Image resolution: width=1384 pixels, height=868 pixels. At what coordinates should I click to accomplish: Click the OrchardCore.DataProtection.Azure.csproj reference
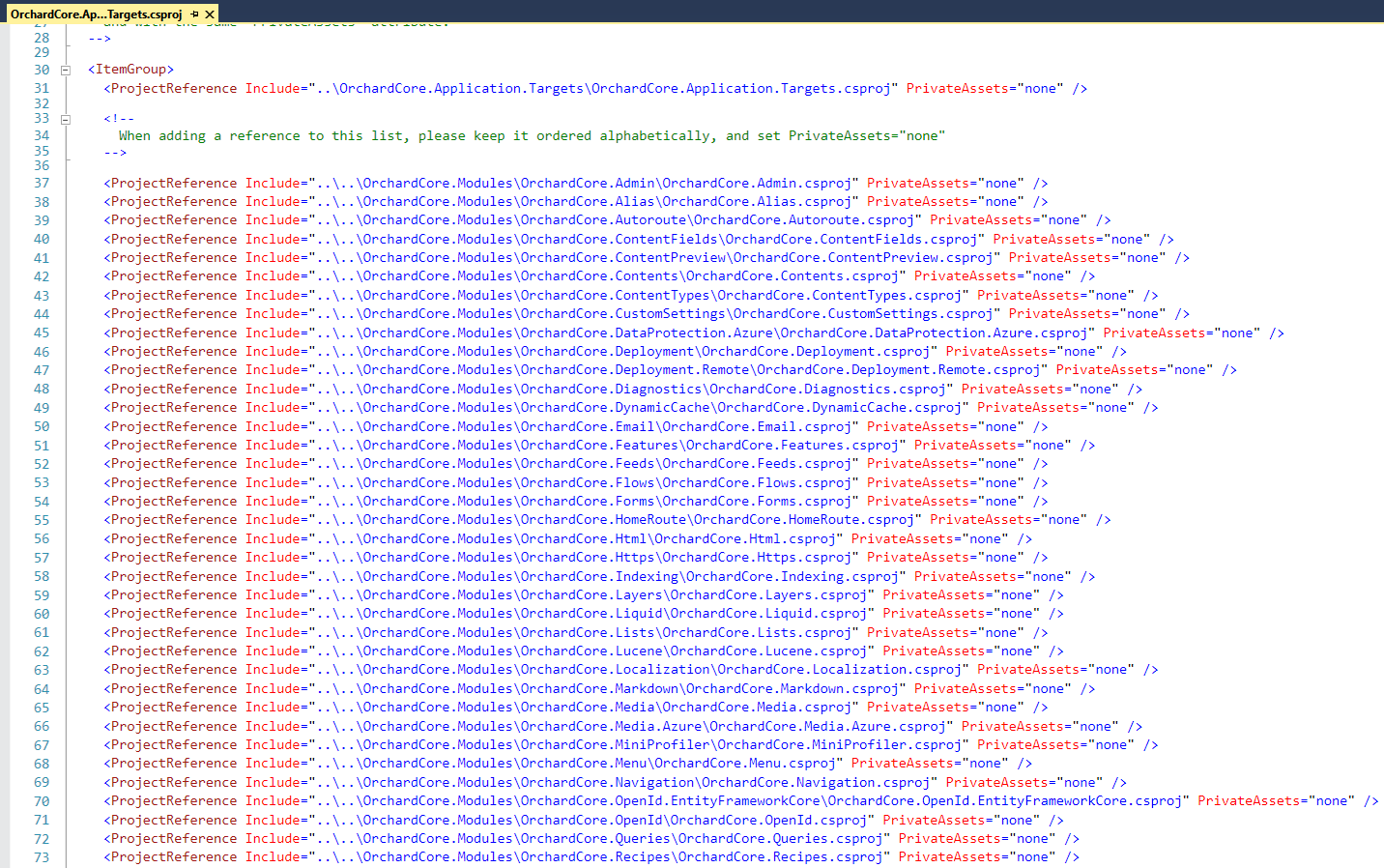pos(694,333)
